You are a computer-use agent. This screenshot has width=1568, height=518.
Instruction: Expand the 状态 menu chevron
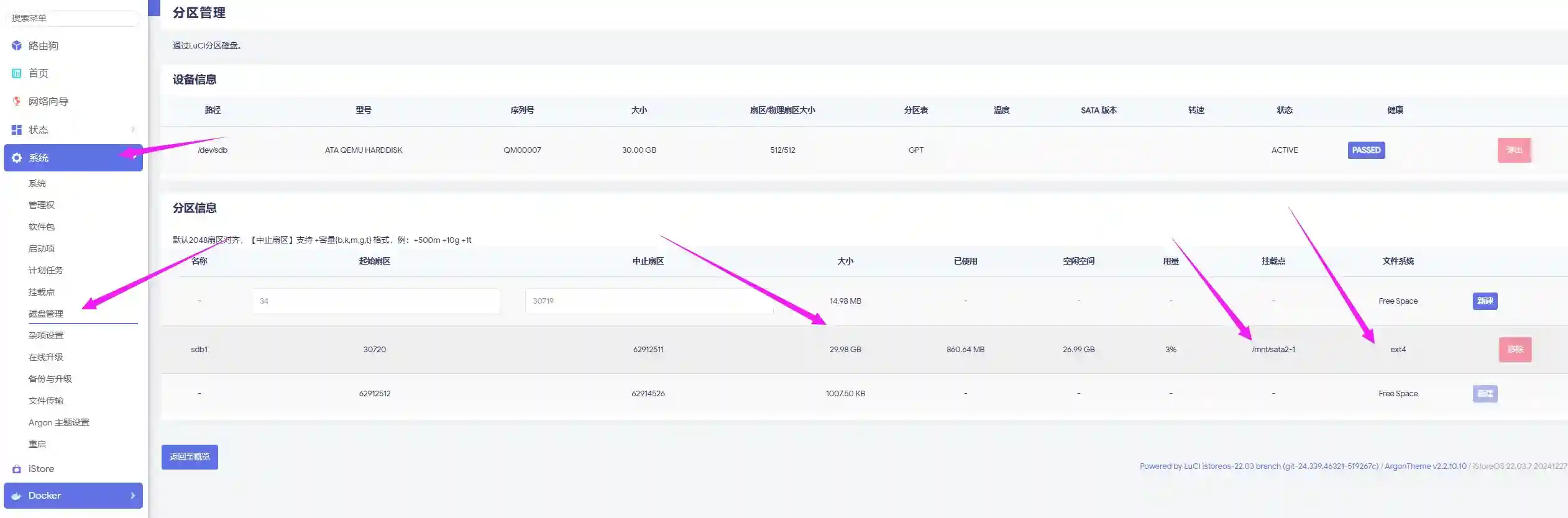point(133,130)
